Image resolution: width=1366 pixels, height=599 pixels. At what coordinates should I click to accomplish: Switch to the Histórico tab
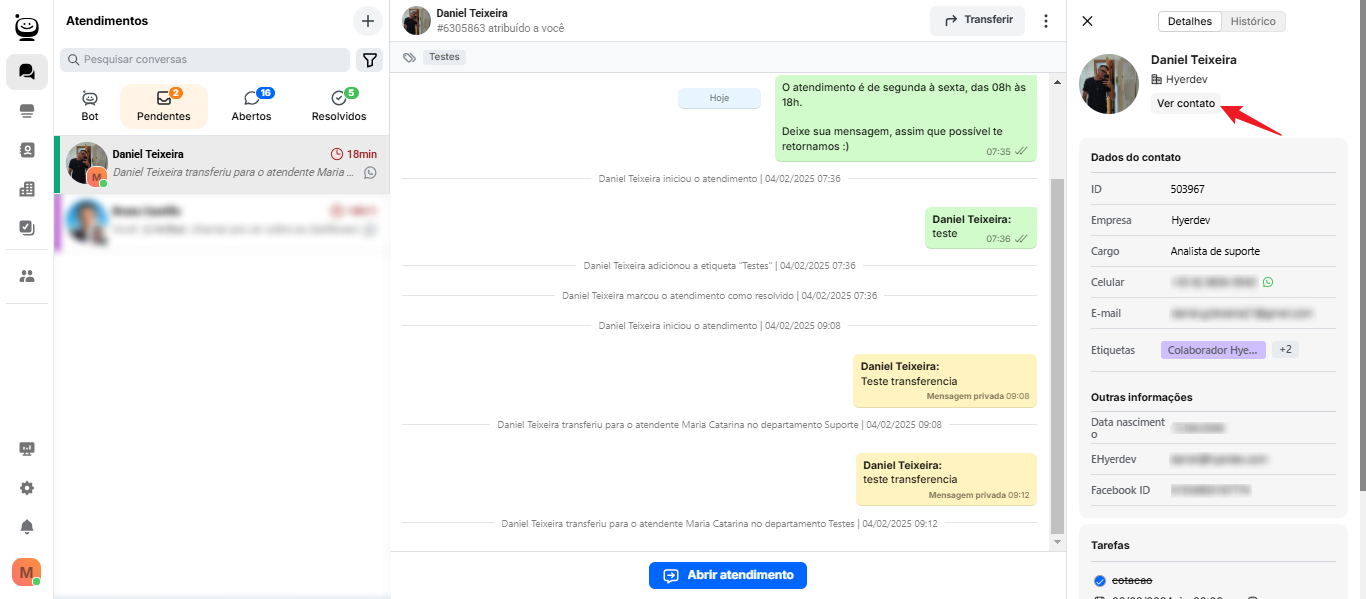point(1252,21)
